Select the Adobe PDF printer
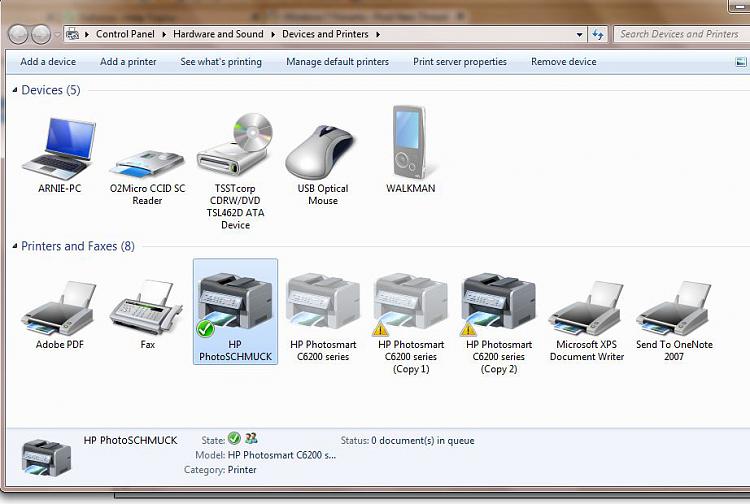Screen dimensions: 750x504 (59, 315)
